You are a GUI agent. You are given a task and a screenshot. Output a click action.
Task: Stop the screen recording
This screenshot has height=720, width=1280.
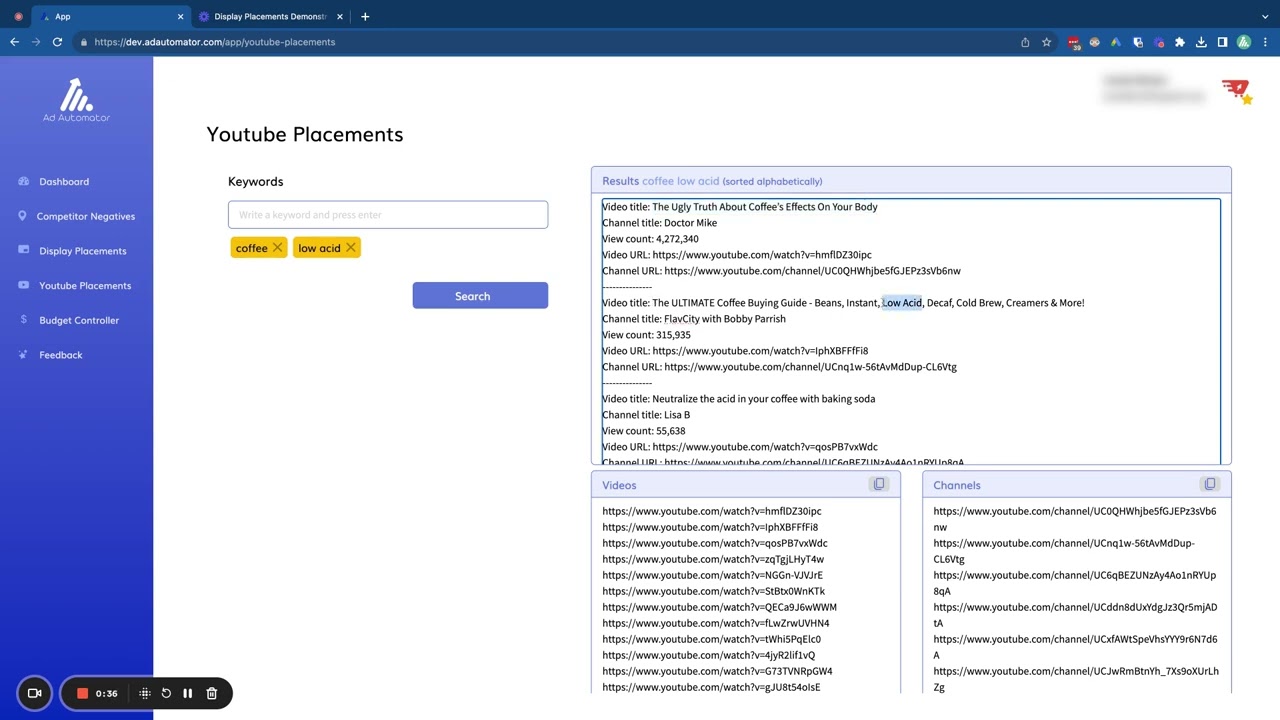pyautogui.click(x=83, y=693)
